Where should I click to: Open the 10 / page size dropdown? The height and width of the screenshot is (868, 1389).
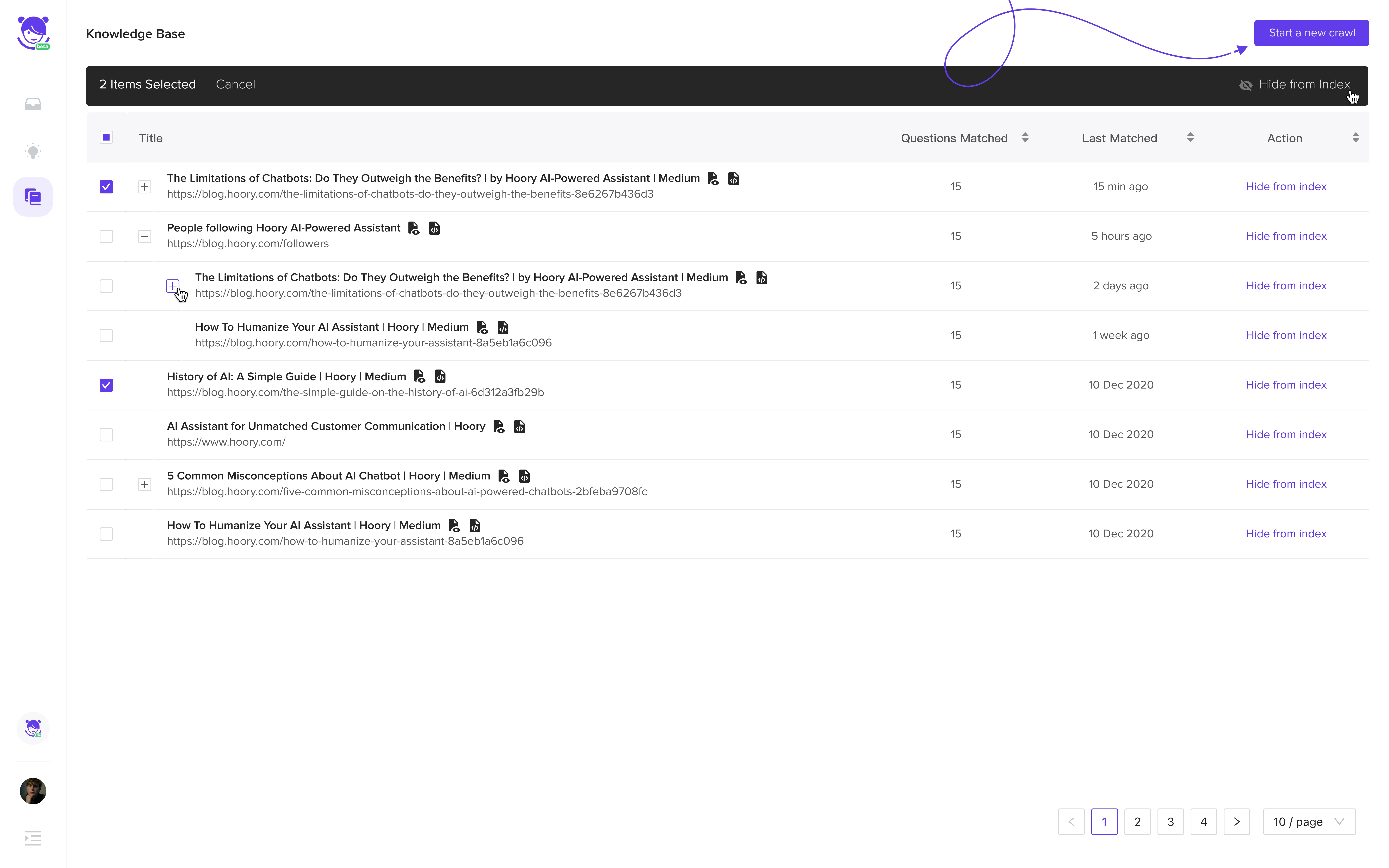[1309, 821]
